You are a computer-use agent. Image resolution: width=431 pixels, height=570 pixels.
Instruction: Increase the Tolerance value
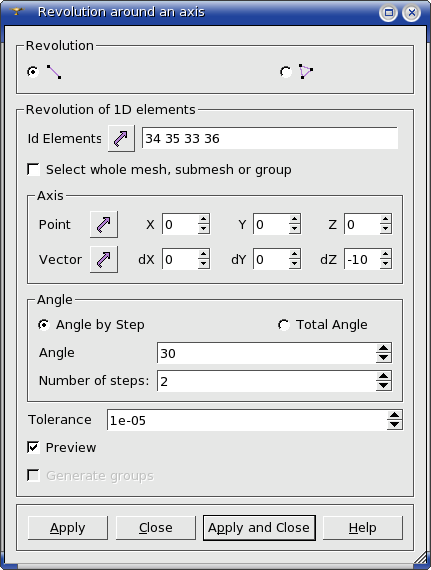click(394, 415)
